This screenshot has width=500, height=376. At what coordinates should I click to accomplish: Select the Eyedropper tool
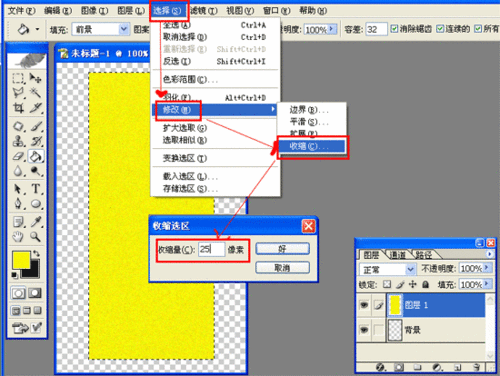tap(36, 221)
